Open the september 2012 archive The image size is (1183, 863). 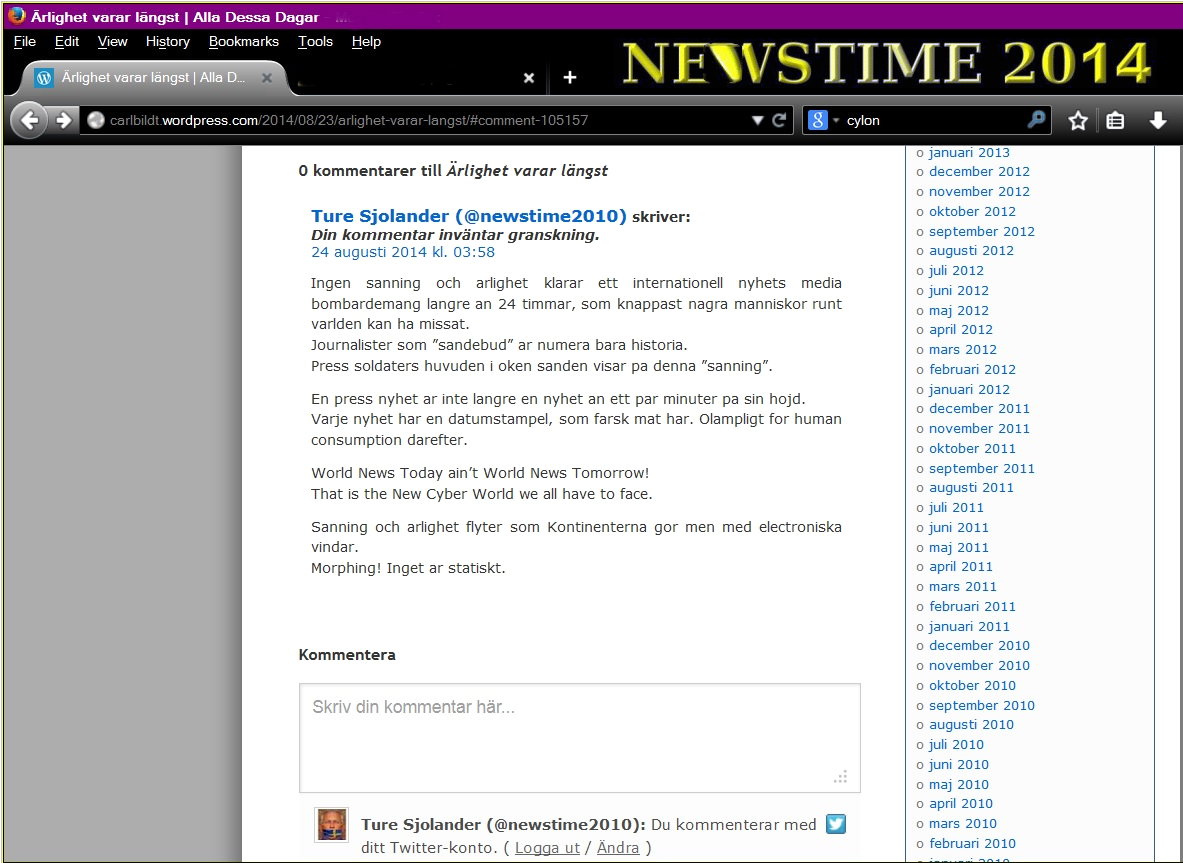982,232
